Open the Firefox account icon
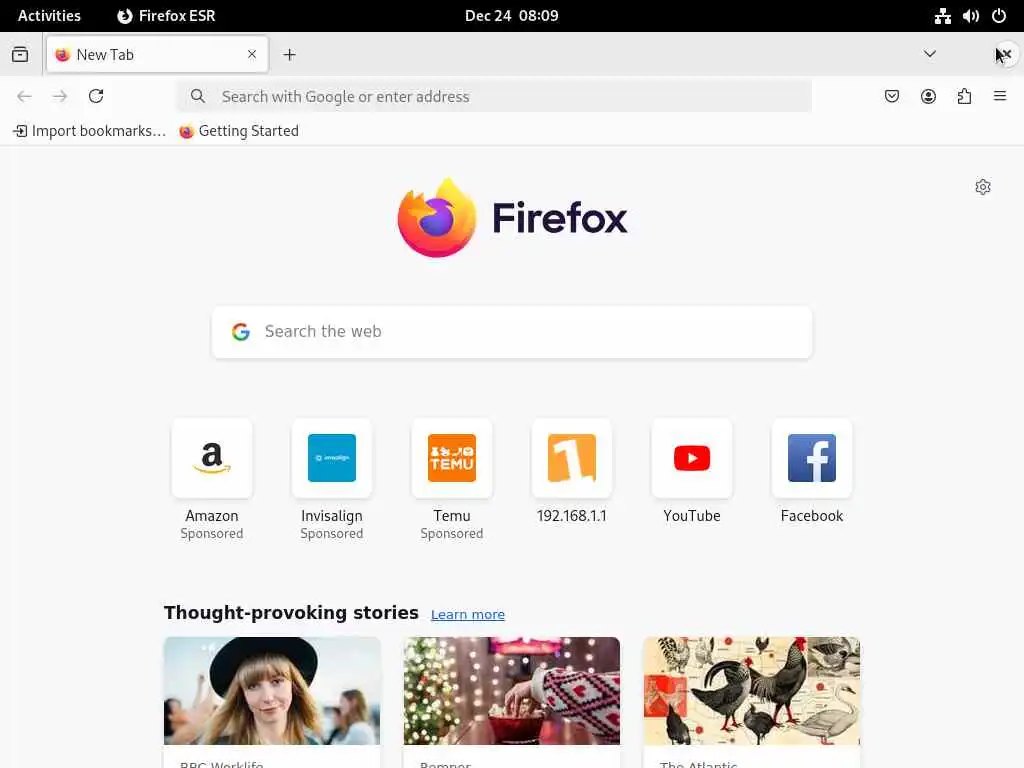The image size is (1024, 768). (928, 97)
